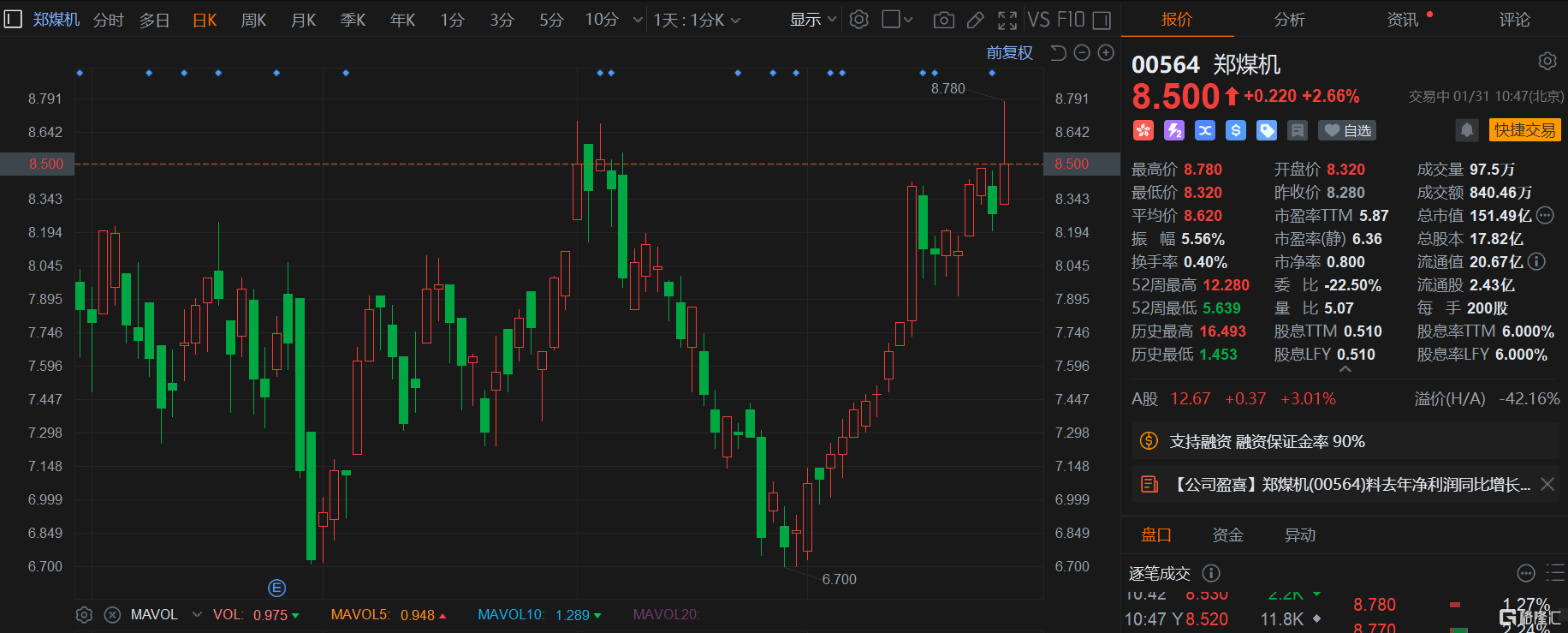
Task: Select the 月K monthly candlestick tab
Action: pos(303,20)
